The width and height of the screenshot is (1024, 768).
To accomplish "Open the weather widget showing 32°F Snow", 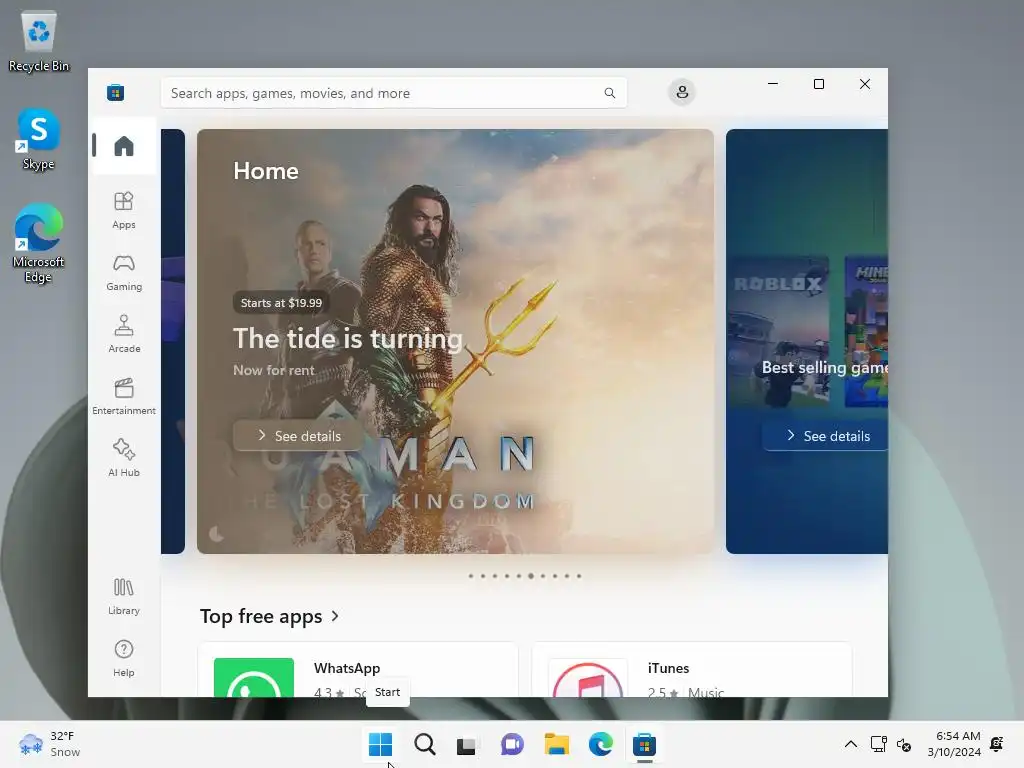I will [x=50, y=744].
